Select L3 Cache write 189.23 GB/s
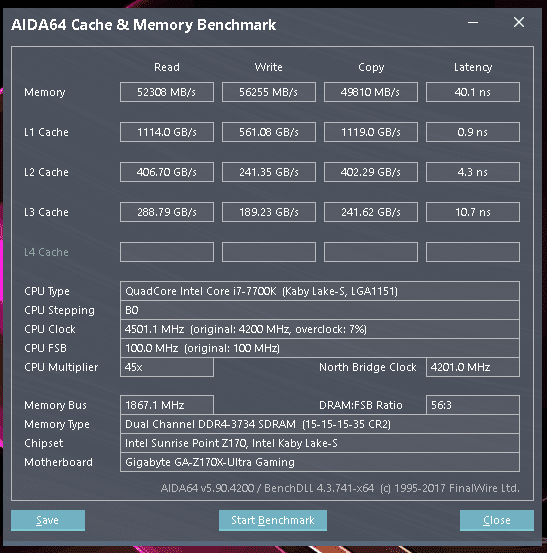The height and width of the screenshot is (553, 547). pos(269,212)
